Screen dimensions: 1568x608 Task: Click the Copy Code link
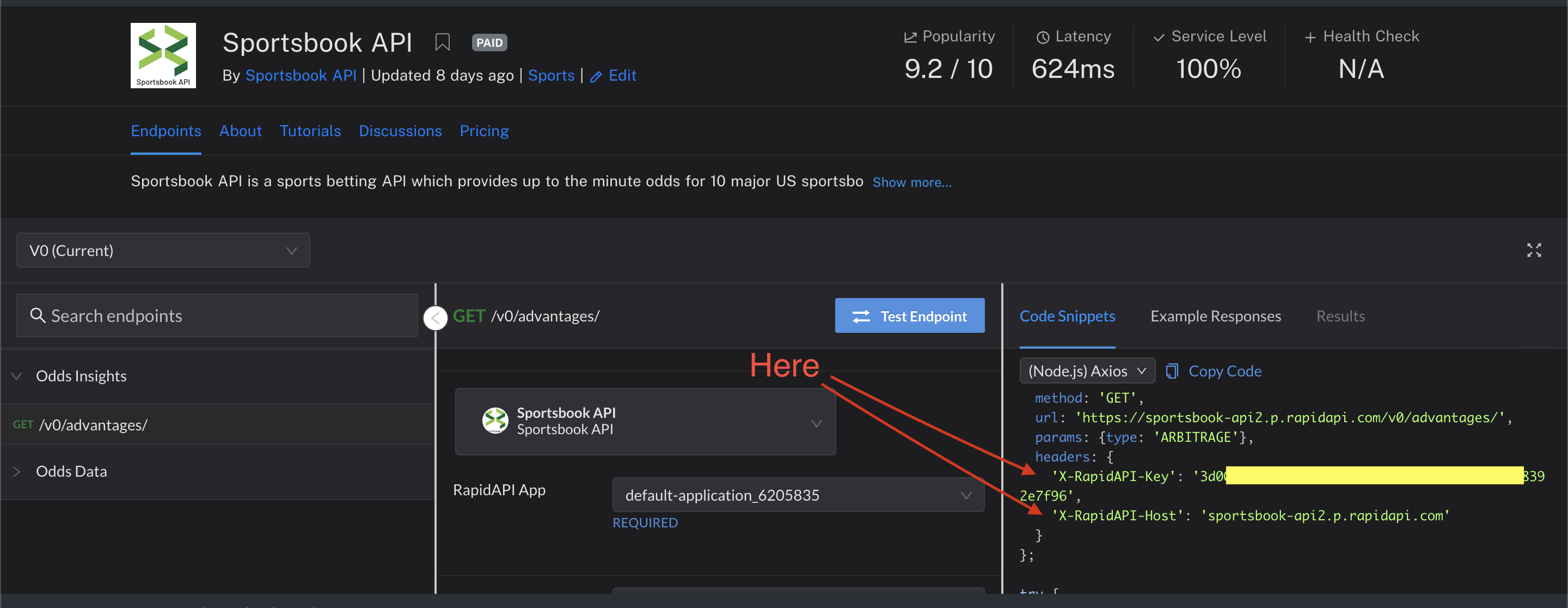[x=1224, y=371]
